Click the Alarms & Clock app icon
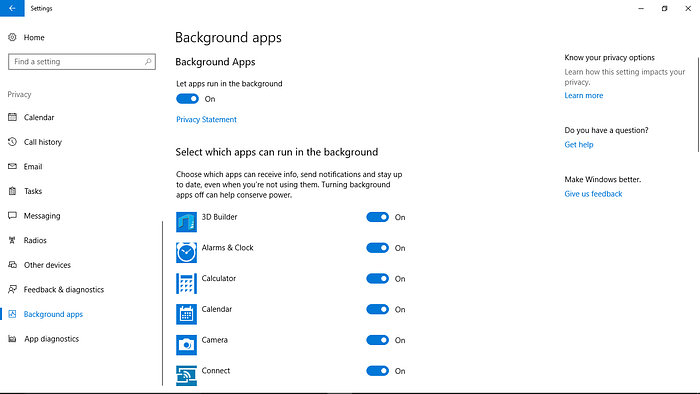 pyautogui.click(x=186, y=253)
